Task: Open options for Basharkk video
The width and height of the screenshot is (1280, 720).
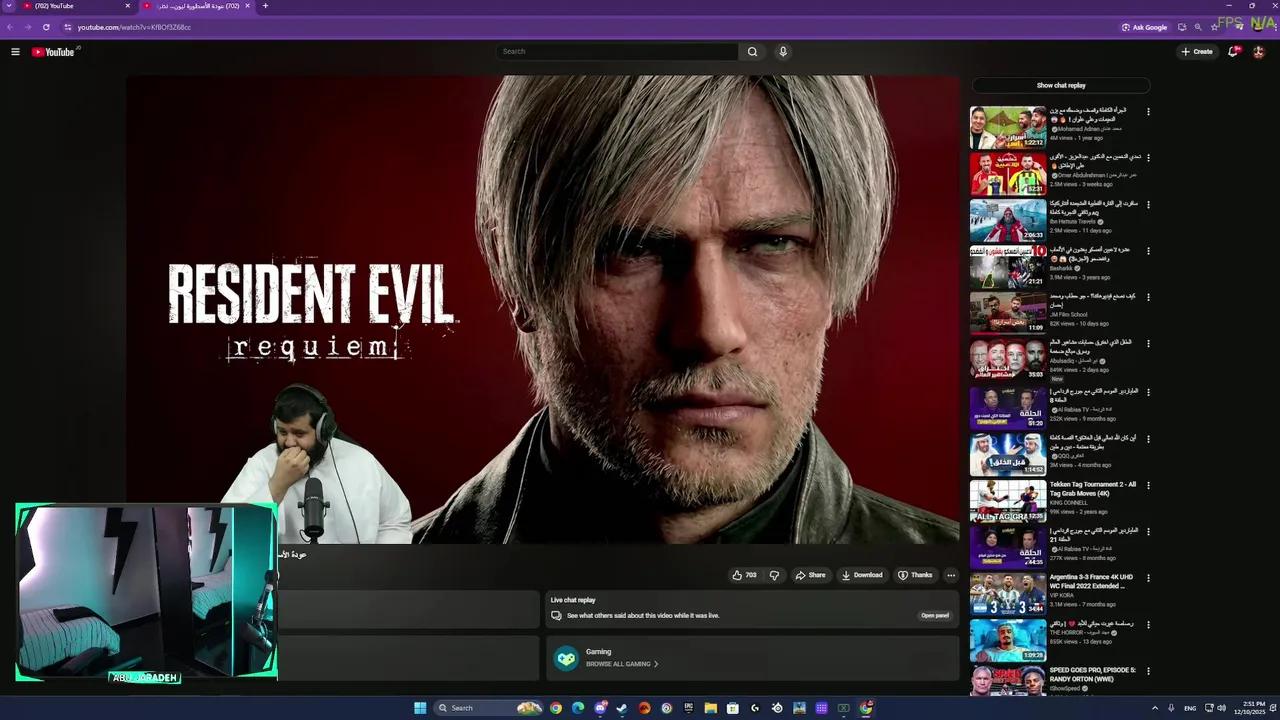Action: 1148,251
